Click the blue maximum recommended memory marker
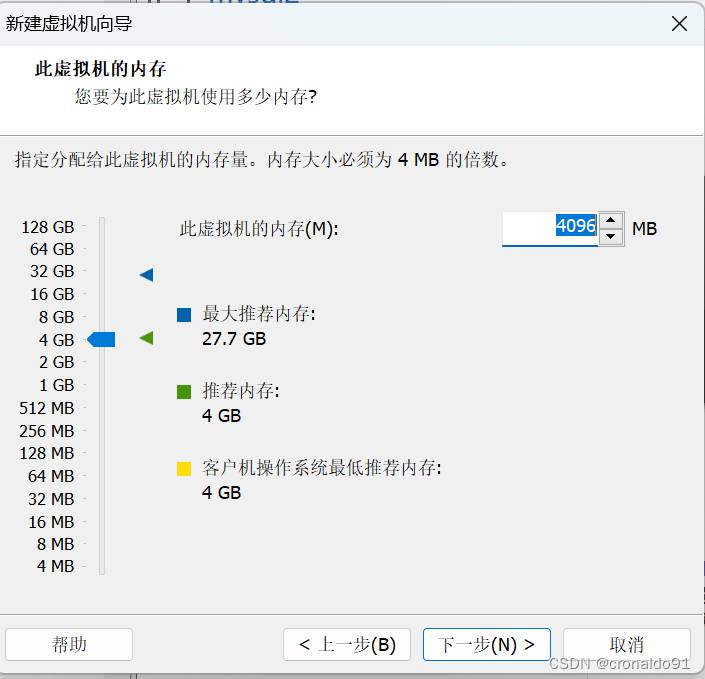This screenshot has width=705, height=679. (x=147, y=275)
